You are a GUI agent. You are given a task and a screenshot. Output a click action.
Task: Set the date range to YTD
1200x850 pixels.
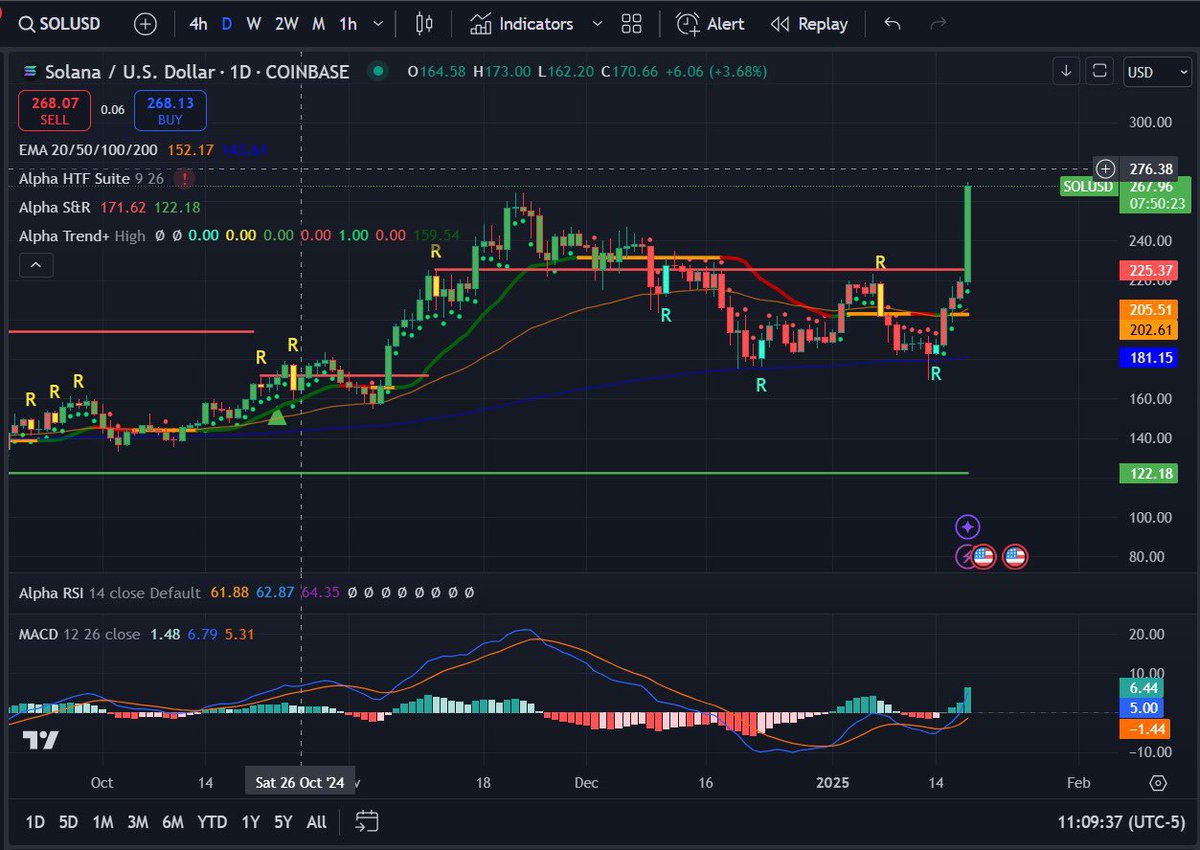pyautogui.click(x=212, y=822)
